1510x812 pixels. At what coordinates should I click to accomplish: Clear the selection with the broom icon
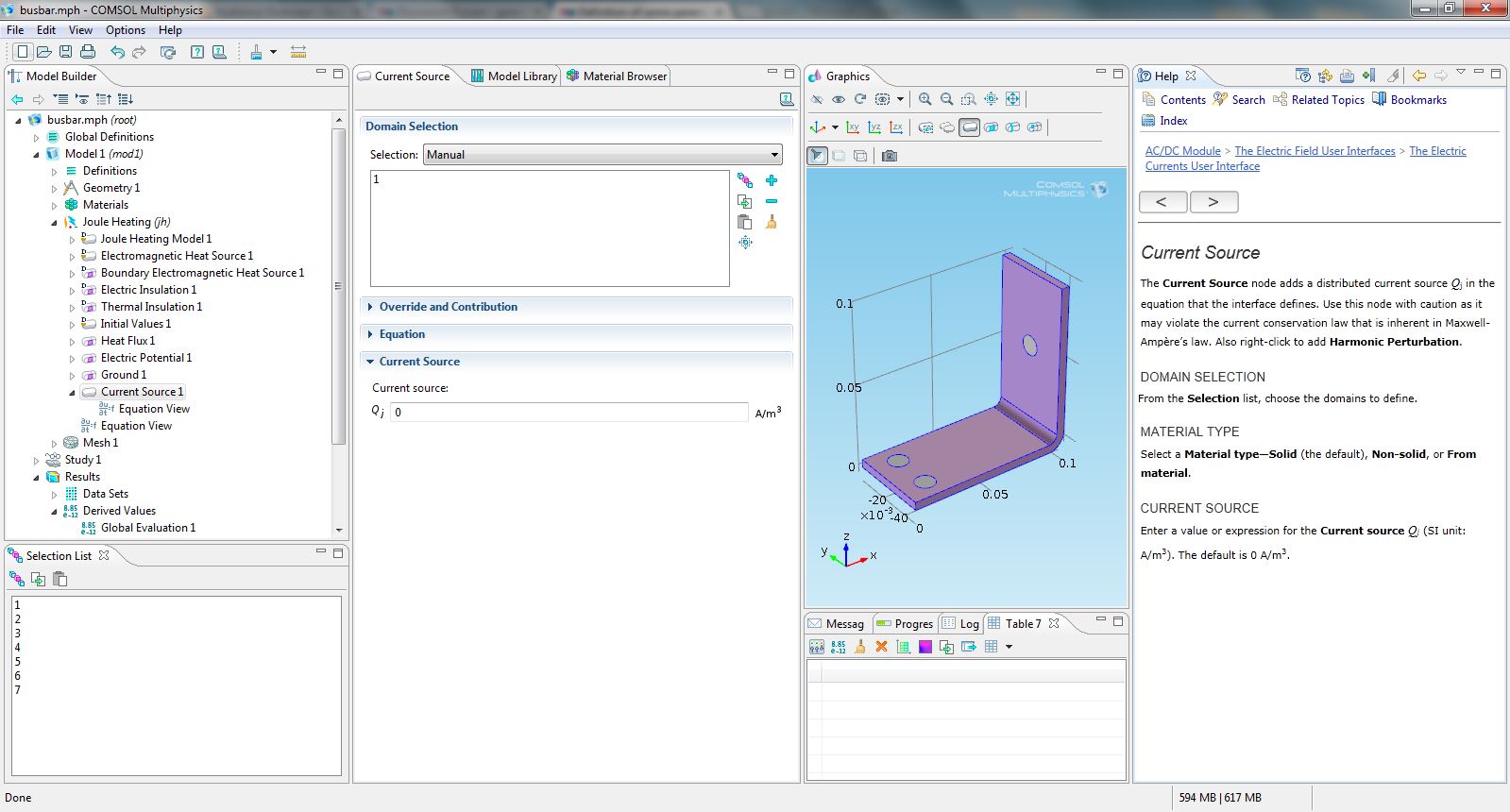[772, 222]
